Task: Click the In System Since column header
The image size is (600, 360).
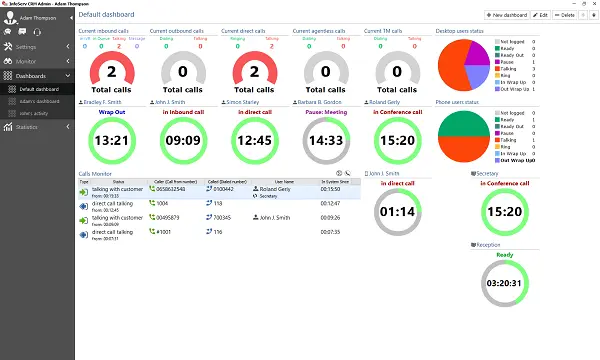Action: 335,182
